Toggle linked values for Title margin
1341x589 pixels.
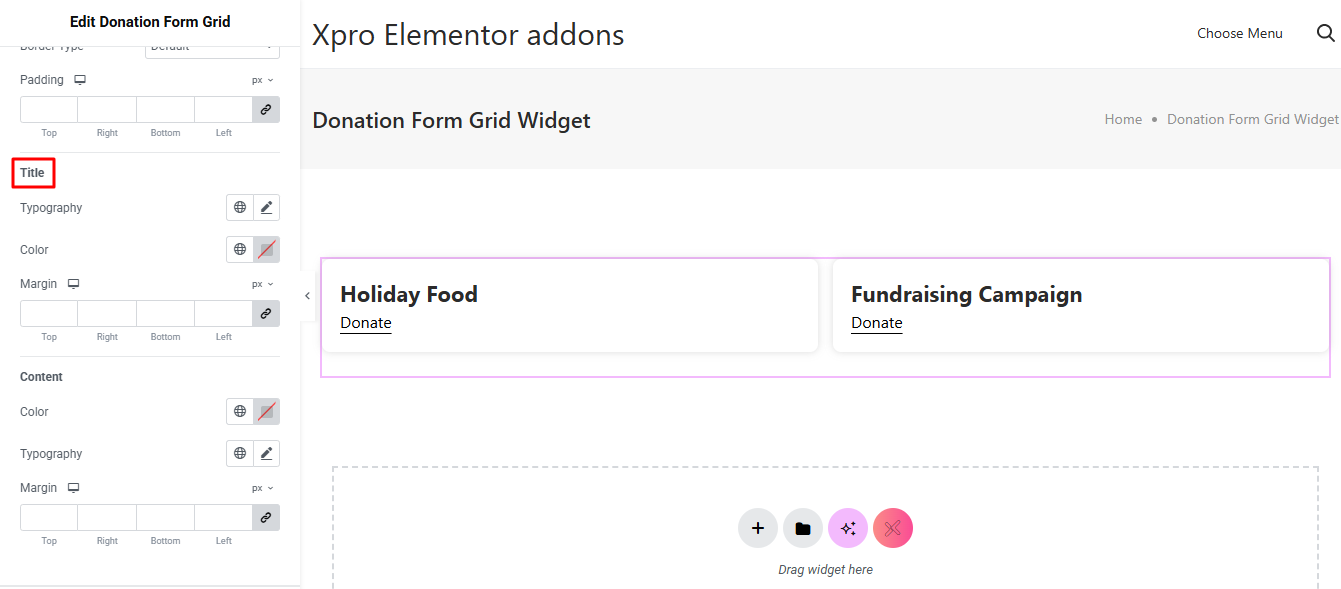[266, 314]
